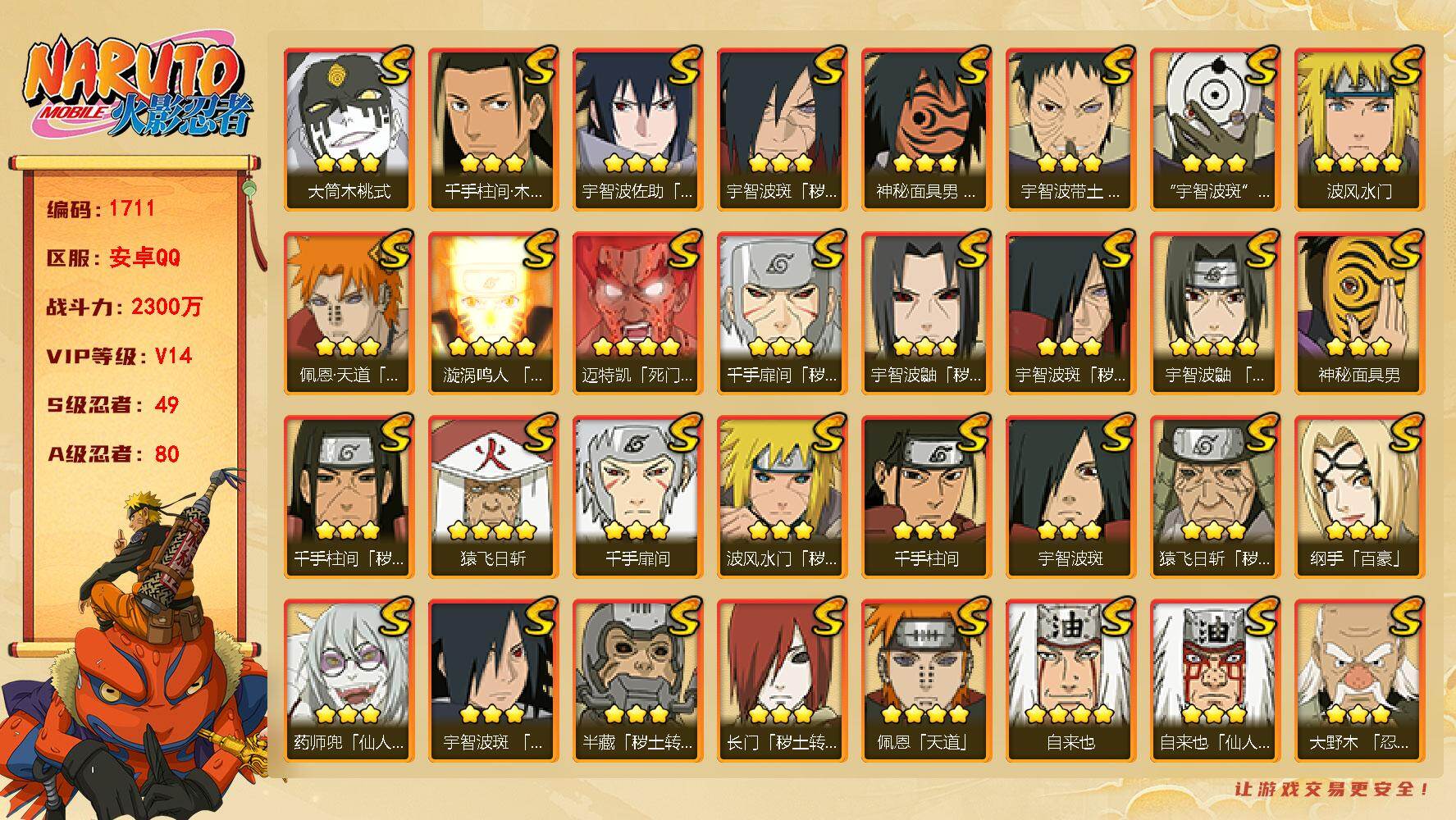Screen dimensions: 1456x820
Task: Click the 猿飞日斩 Hokage hat portrait
Action: tap(493, 497)
